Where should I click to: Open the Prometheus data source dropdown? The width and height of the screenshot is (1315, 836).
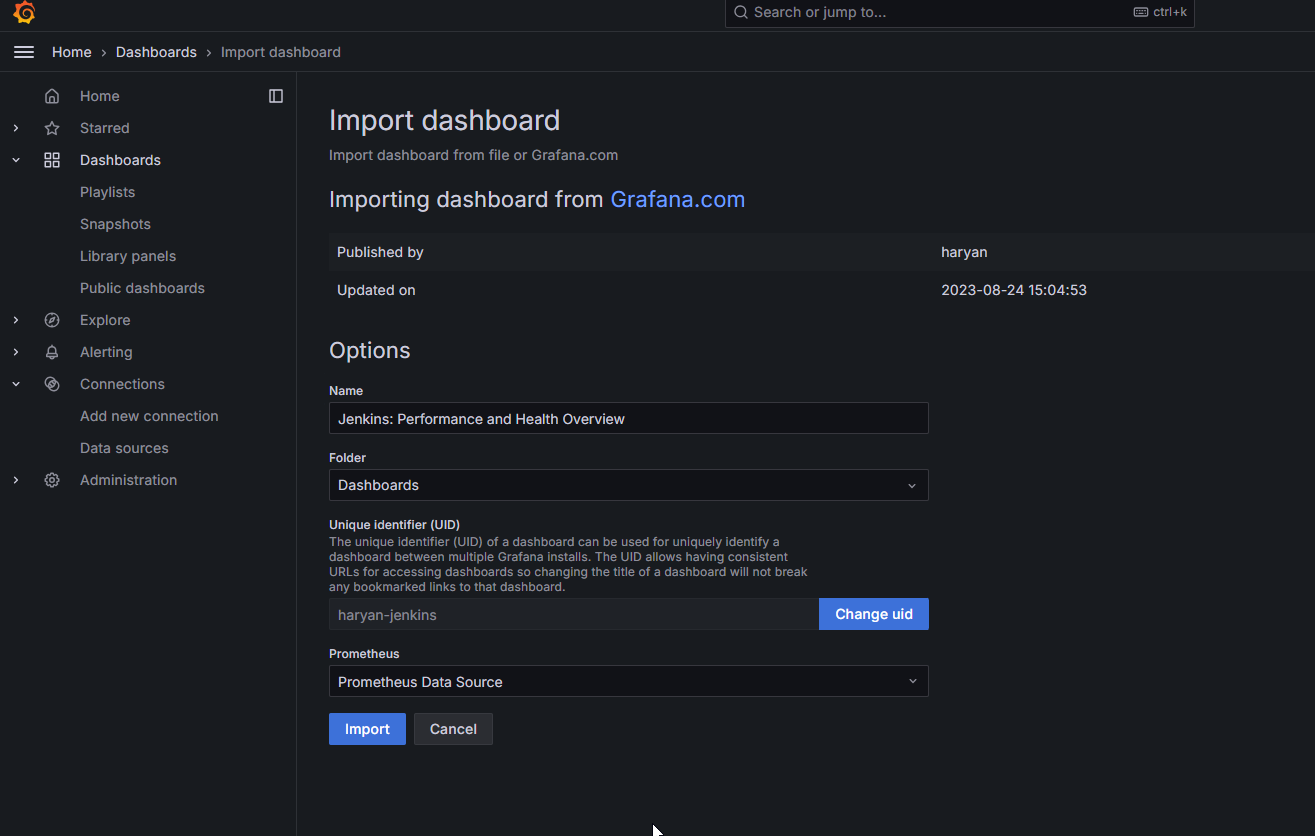tap(628, 682)
